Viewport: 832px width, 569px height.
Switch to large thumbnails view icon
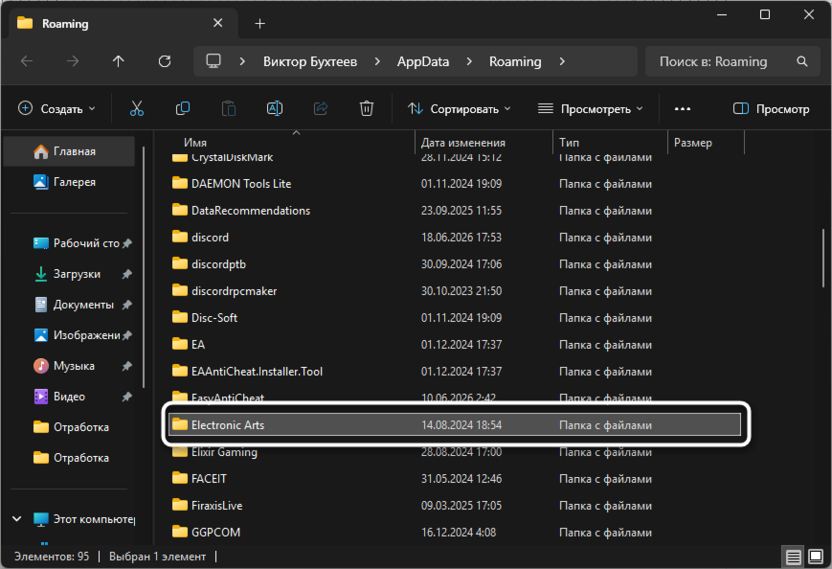click(816, 557)
